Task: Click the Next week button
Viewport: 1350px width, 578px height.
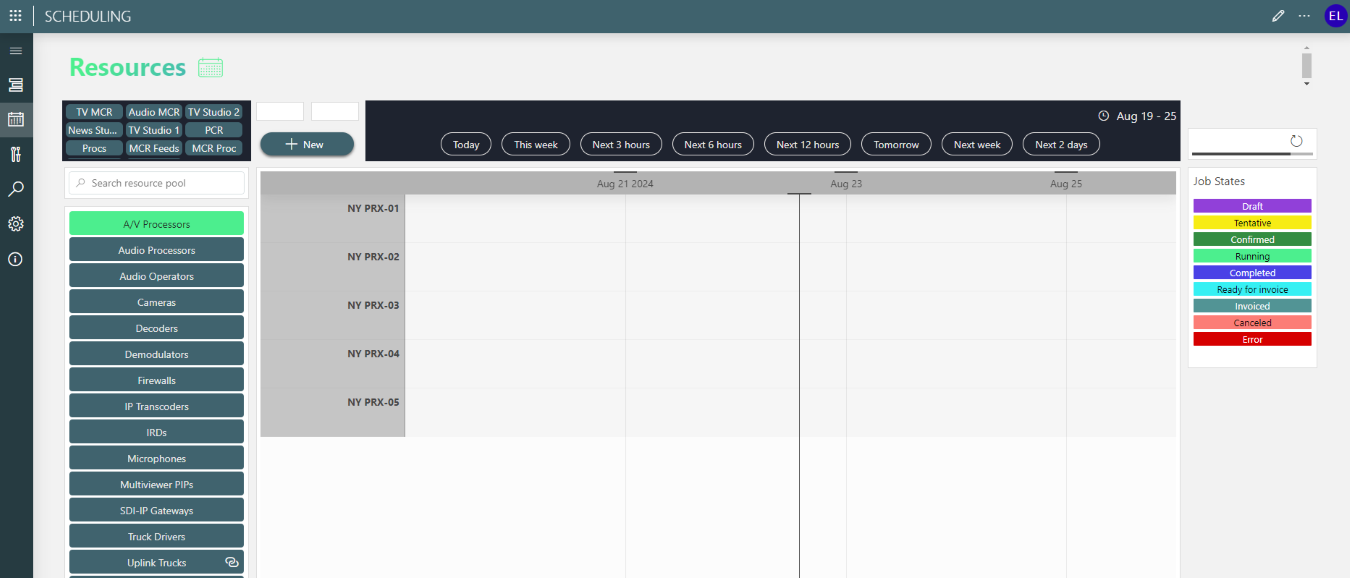Action: click(x=977, y=144)
